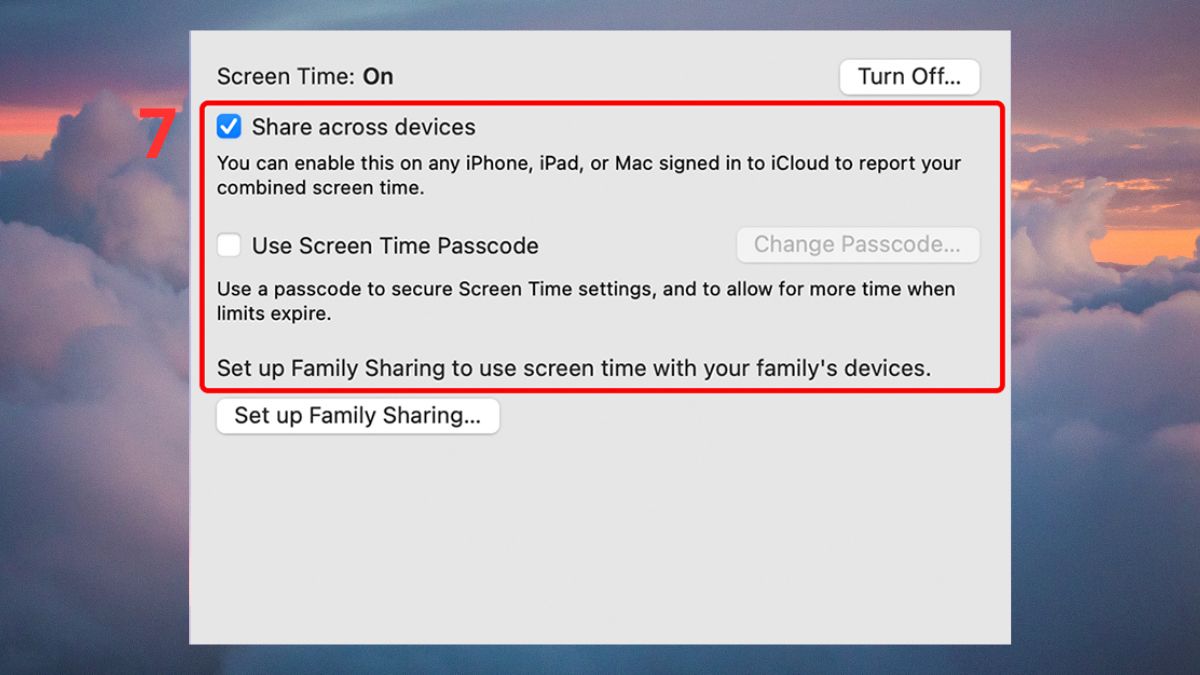Viewport: 1200px width, 675px height.
Task: Click the "Screen Time:" heading label
Action: click(286, 77)
